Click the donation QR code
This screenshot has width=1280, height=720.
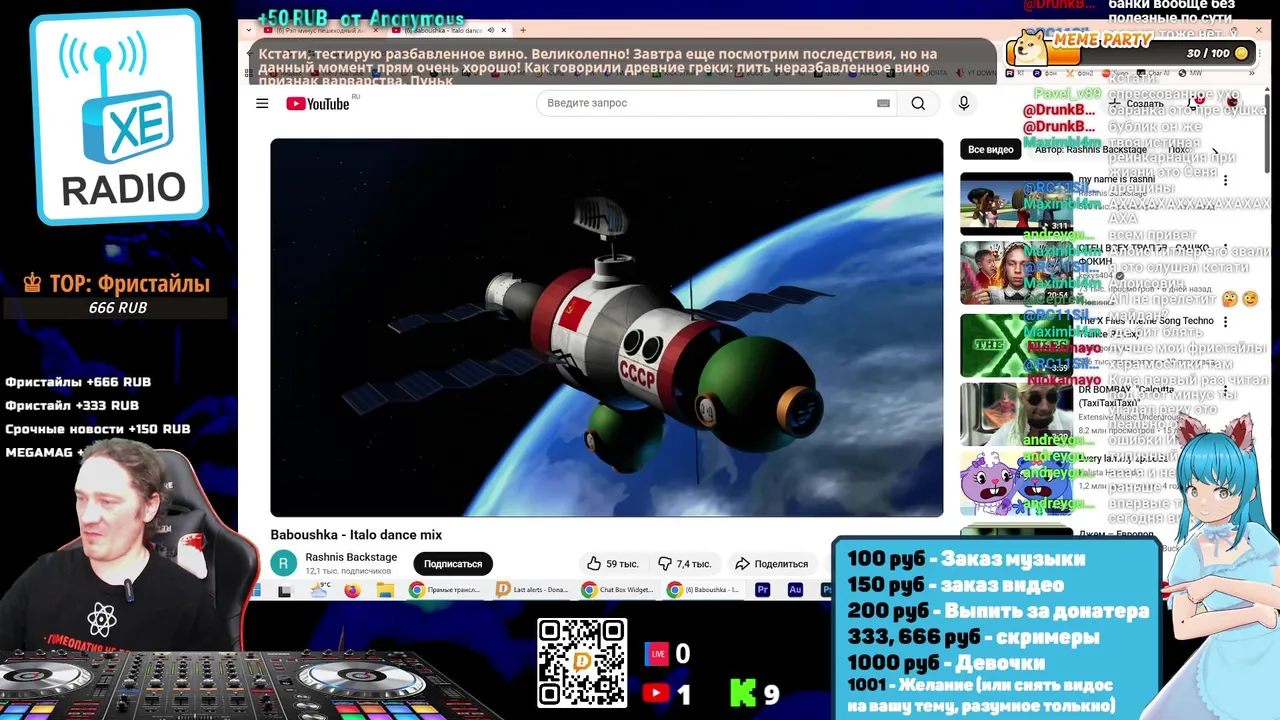(582, 663)
